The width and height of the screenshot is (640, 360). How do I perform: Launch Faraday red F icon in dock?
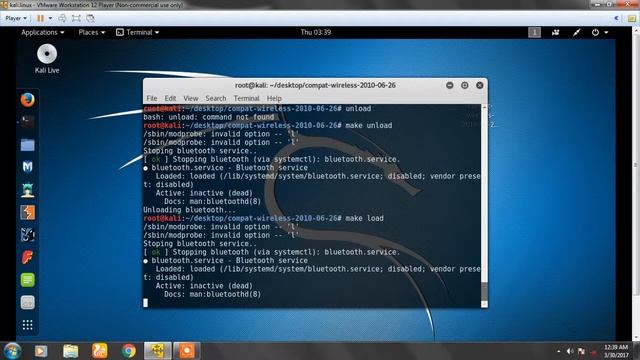(27, 257)
